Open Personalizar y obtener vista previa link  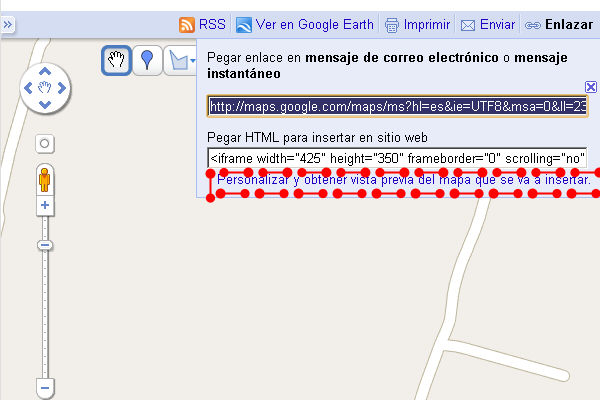tap(404, 180)
